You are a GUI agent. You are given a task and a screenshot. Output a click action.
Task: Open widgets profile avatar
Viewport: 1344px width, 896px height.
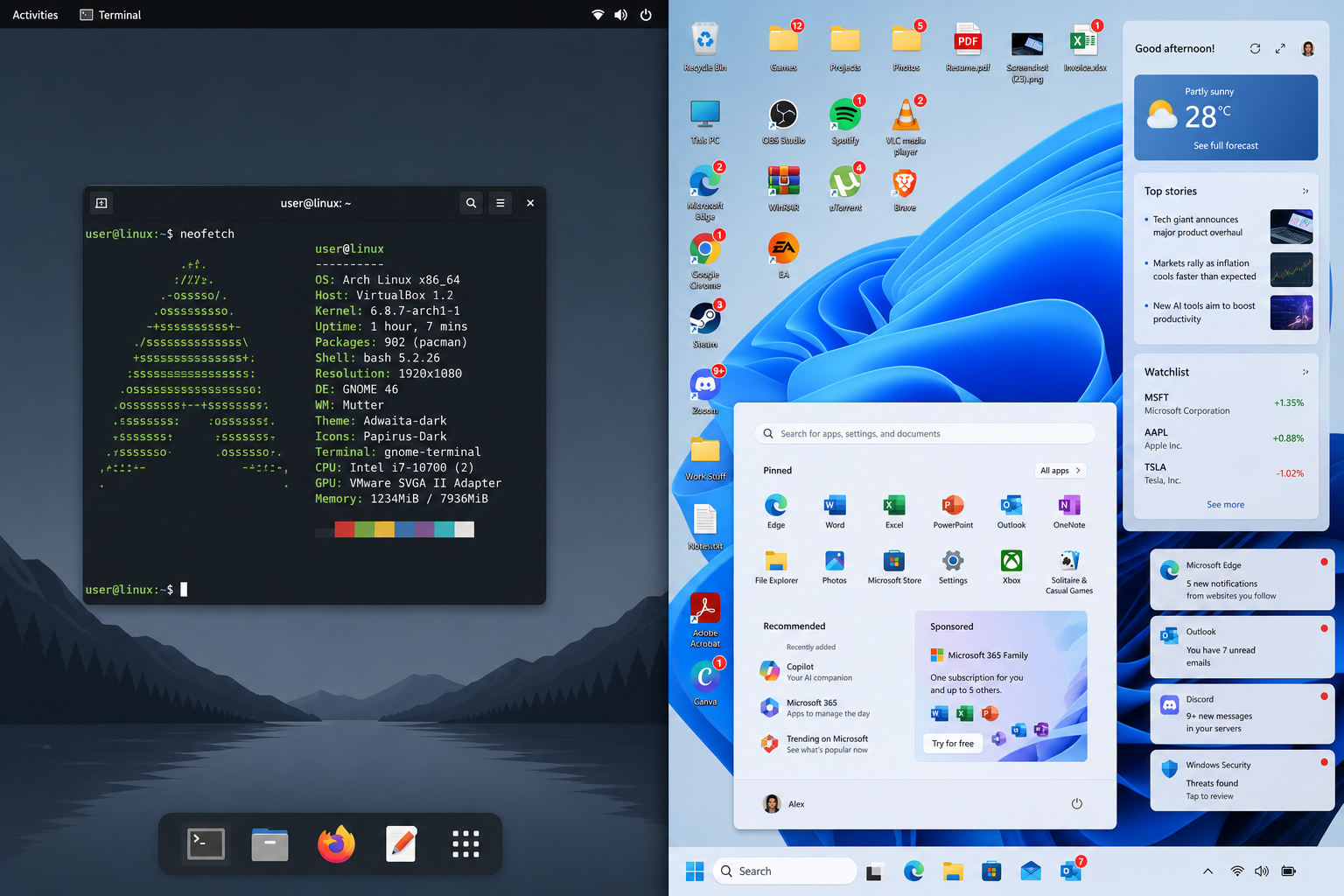click(x=1308, y=49)
